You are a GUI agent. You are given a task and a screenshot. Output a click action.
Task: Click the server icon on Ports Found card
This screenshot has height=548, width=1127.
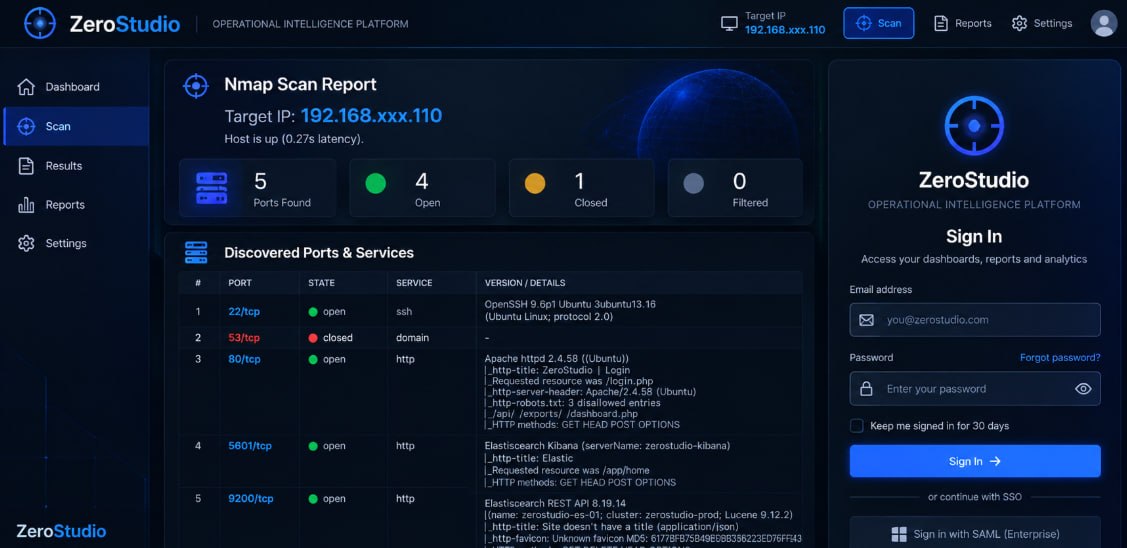click(x=212, y=188)
